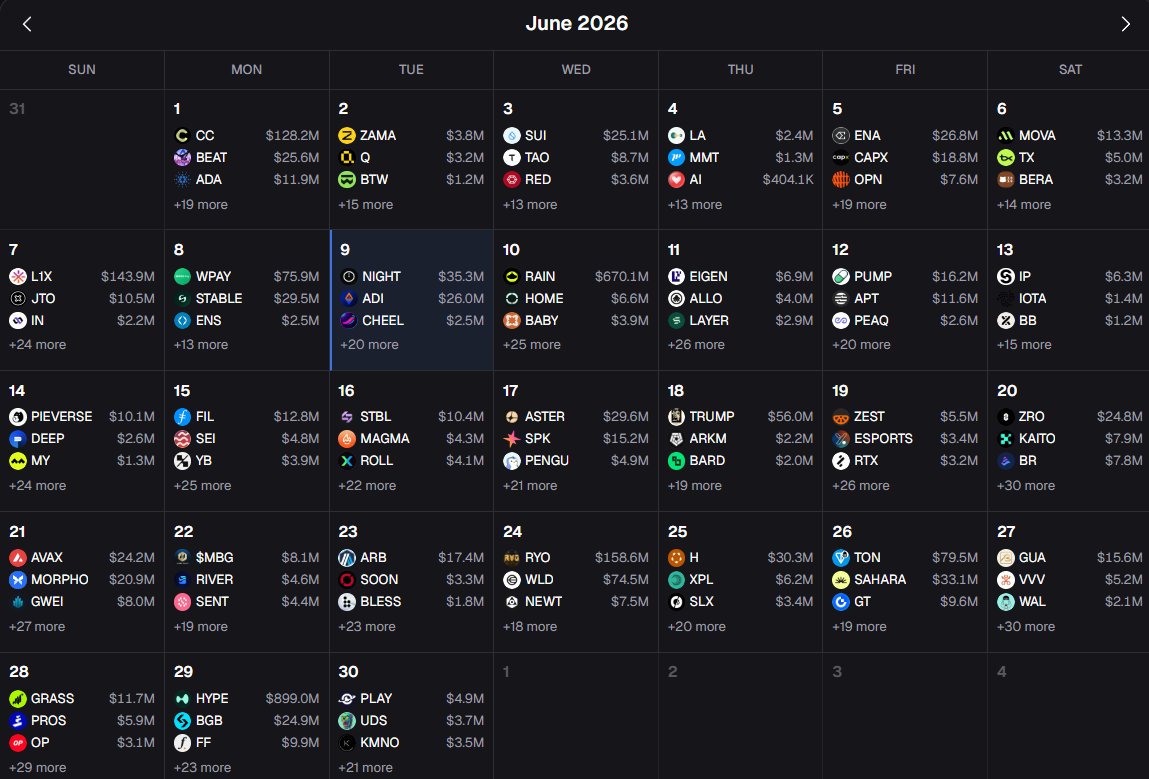This screenshot has height=779, width=1149.
Task: Click the TAO token icon on June 3
Action: [x=511, y=158]
